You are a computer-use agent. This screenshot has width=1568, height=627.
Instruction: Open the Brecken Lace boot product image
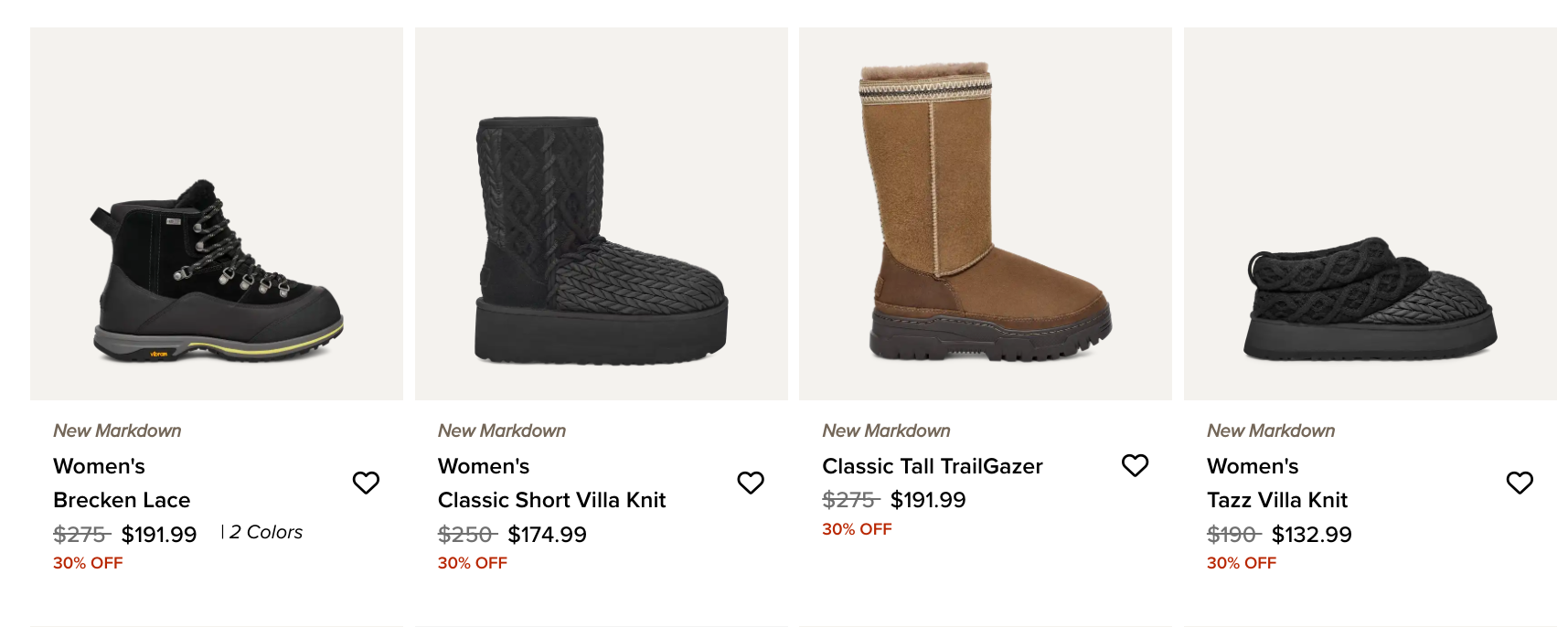click(217, 214)
